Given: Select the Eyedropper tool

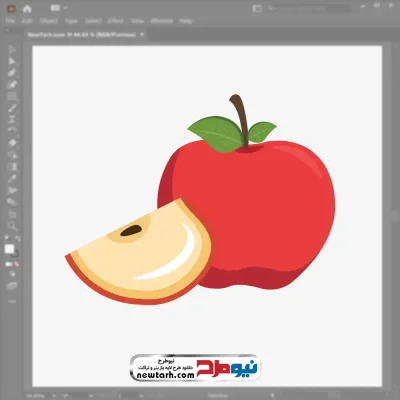Looking at the screenshot, I should [12, 179].
